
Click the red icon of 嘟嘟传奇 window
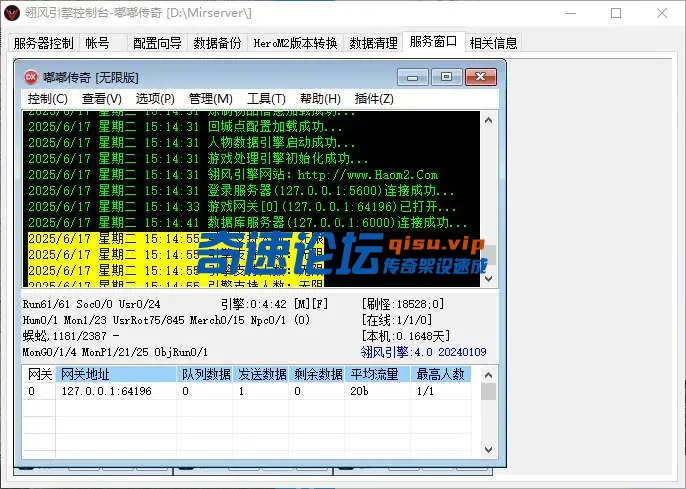click(31, 77)
